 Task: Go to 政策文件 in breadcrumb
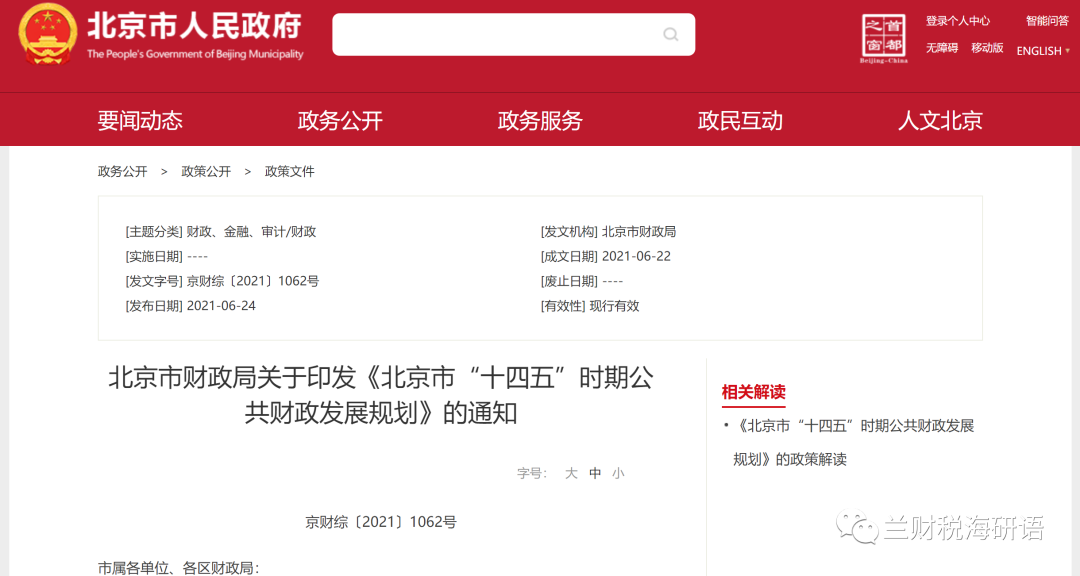point(289,172)
